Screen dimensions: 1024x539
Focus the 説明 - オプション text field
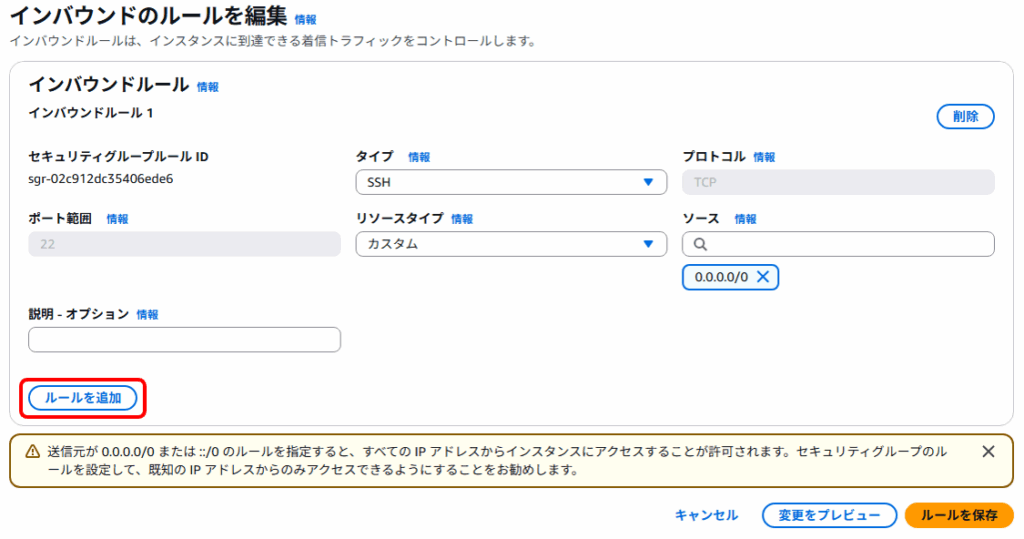pyautogui.click(x=184, y=340)
